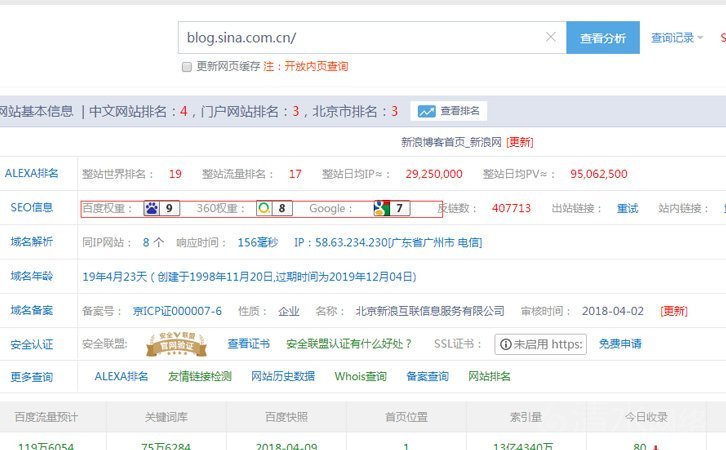The image size is (726, 450).
Task: Click 北京新浪互联信息服务有限公司 company name
Action: tap(430, 311)
